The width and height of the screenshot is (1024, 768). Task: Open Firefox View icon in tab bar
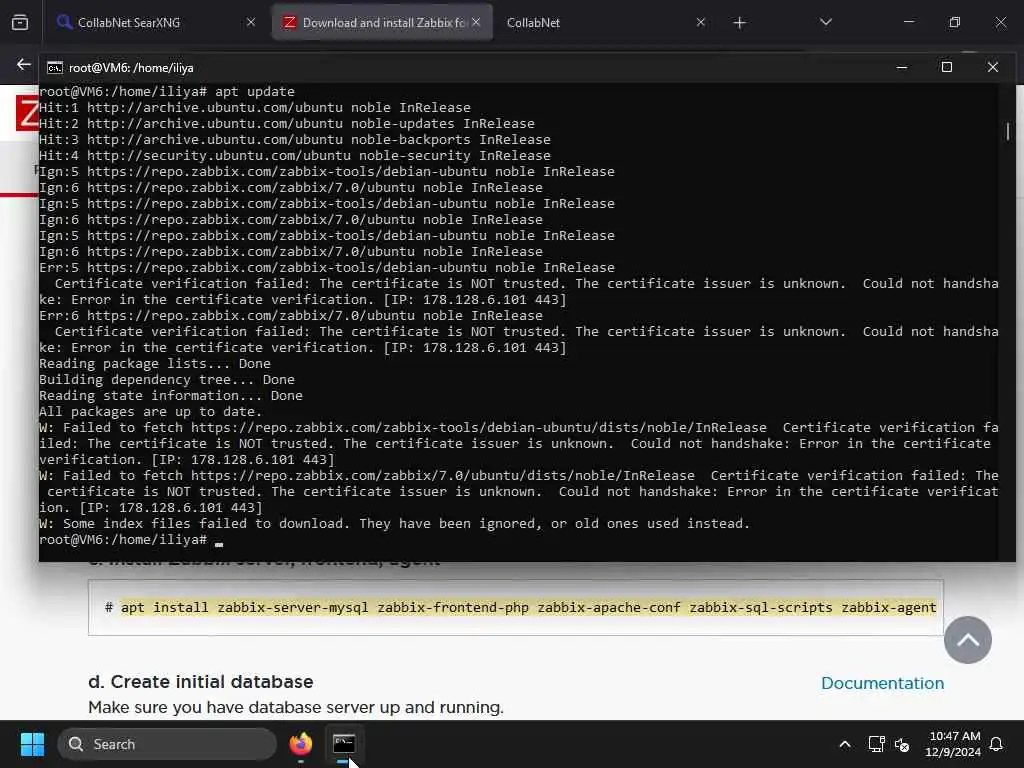[20, 23]
